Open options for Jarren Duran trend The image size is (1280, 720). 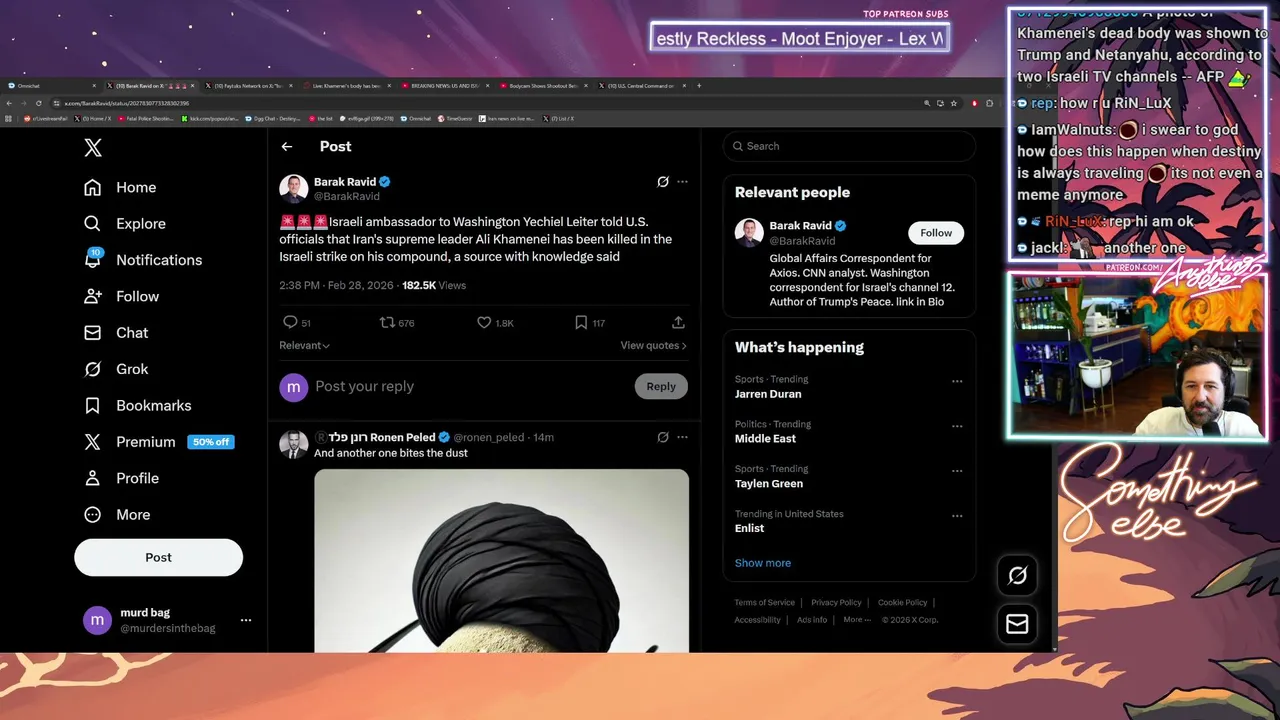[x=957, y=381]
